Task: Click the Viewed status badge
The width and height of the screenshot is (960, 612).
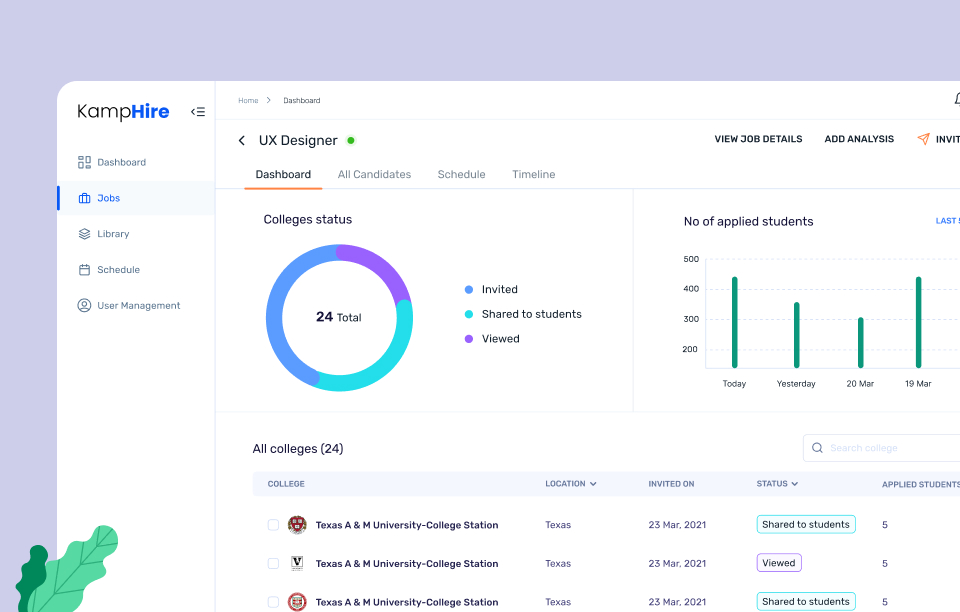Action: tap(779, 563)
